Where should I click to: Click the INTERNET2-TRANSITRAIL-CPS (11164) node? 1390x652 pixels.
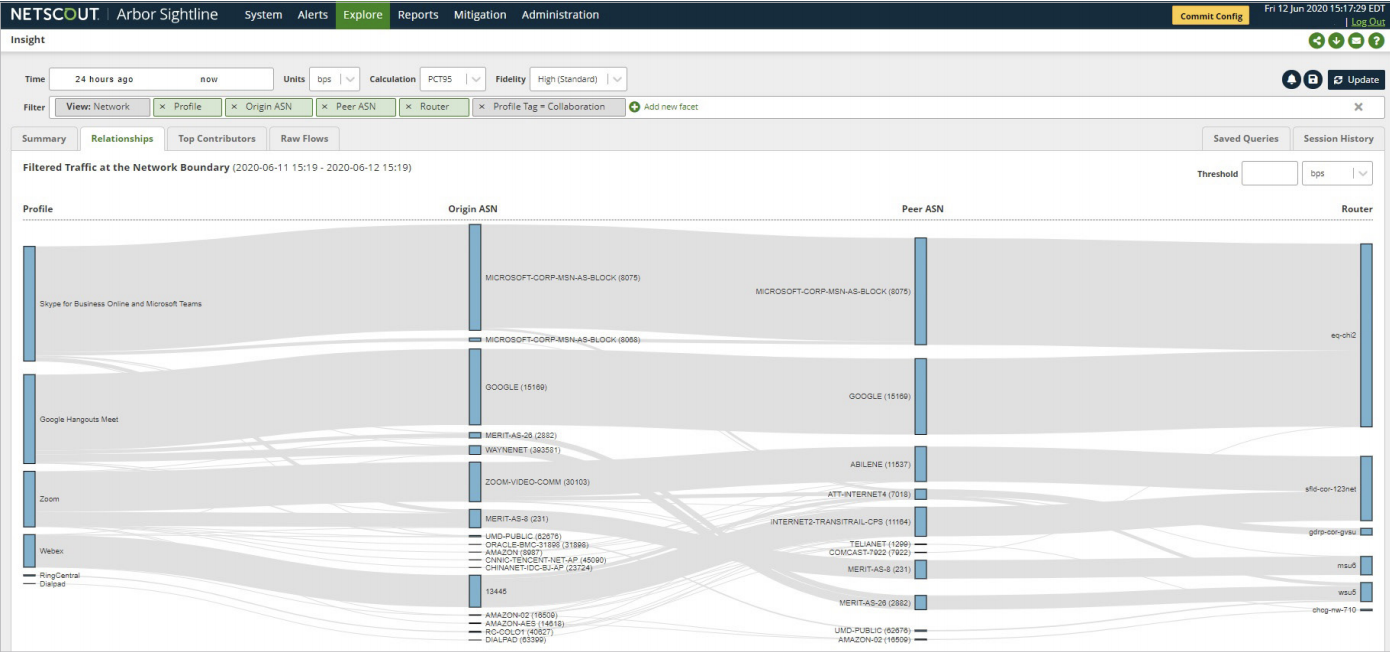coord(921,521)
